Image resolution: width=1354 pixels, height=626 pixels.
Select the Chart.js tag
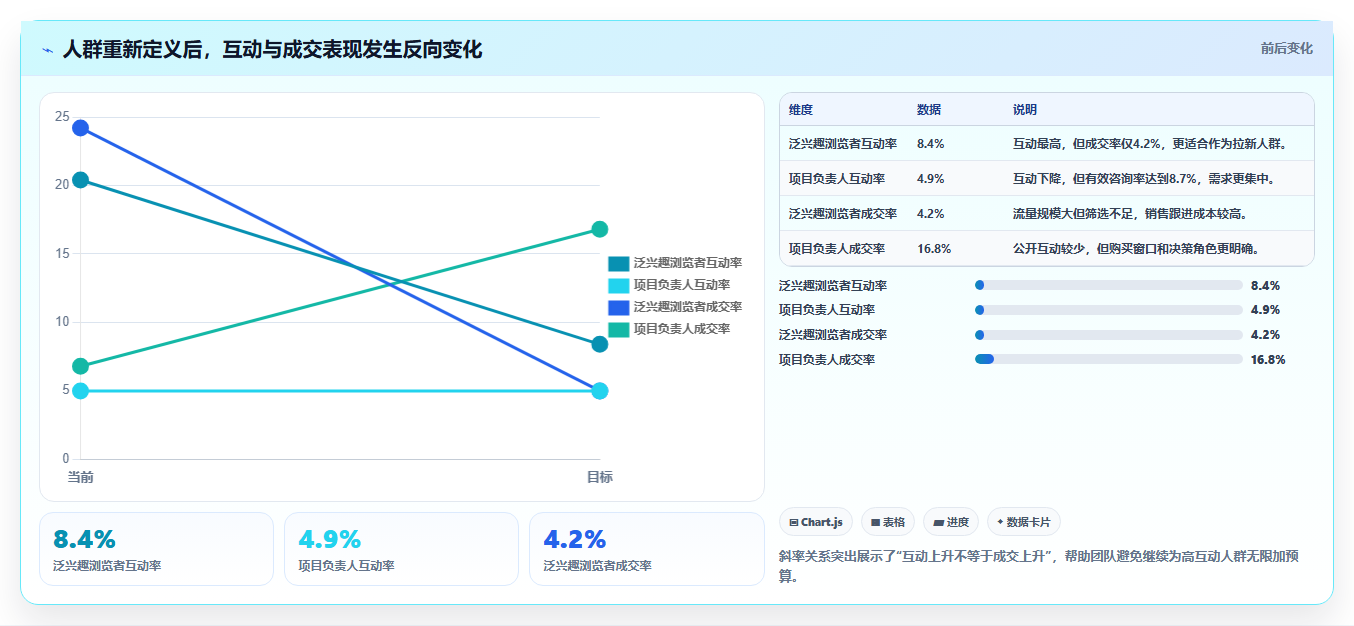pyautogui.click(x=816, y=522)
